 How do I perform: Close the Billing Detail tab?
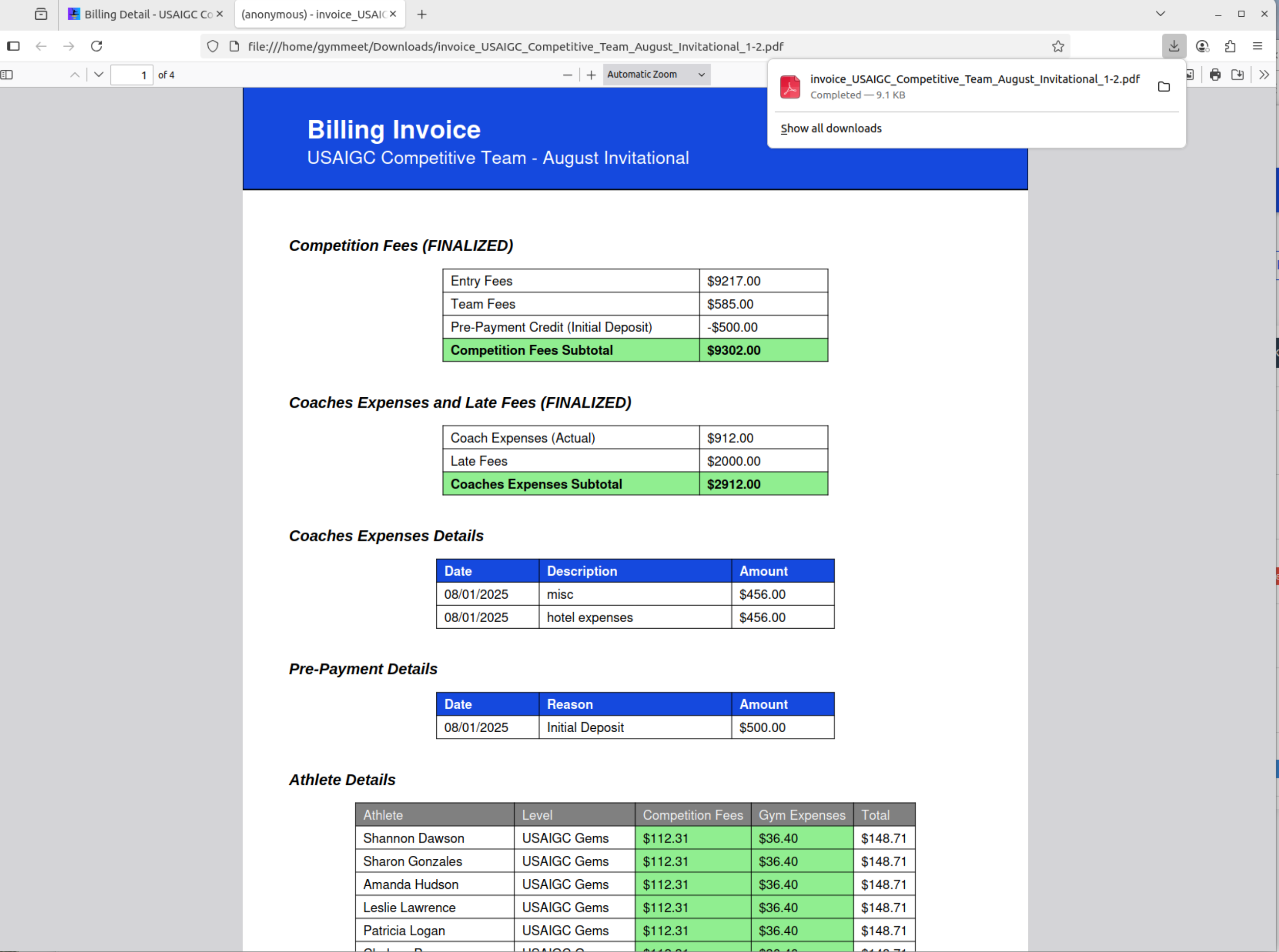(219, 14)
